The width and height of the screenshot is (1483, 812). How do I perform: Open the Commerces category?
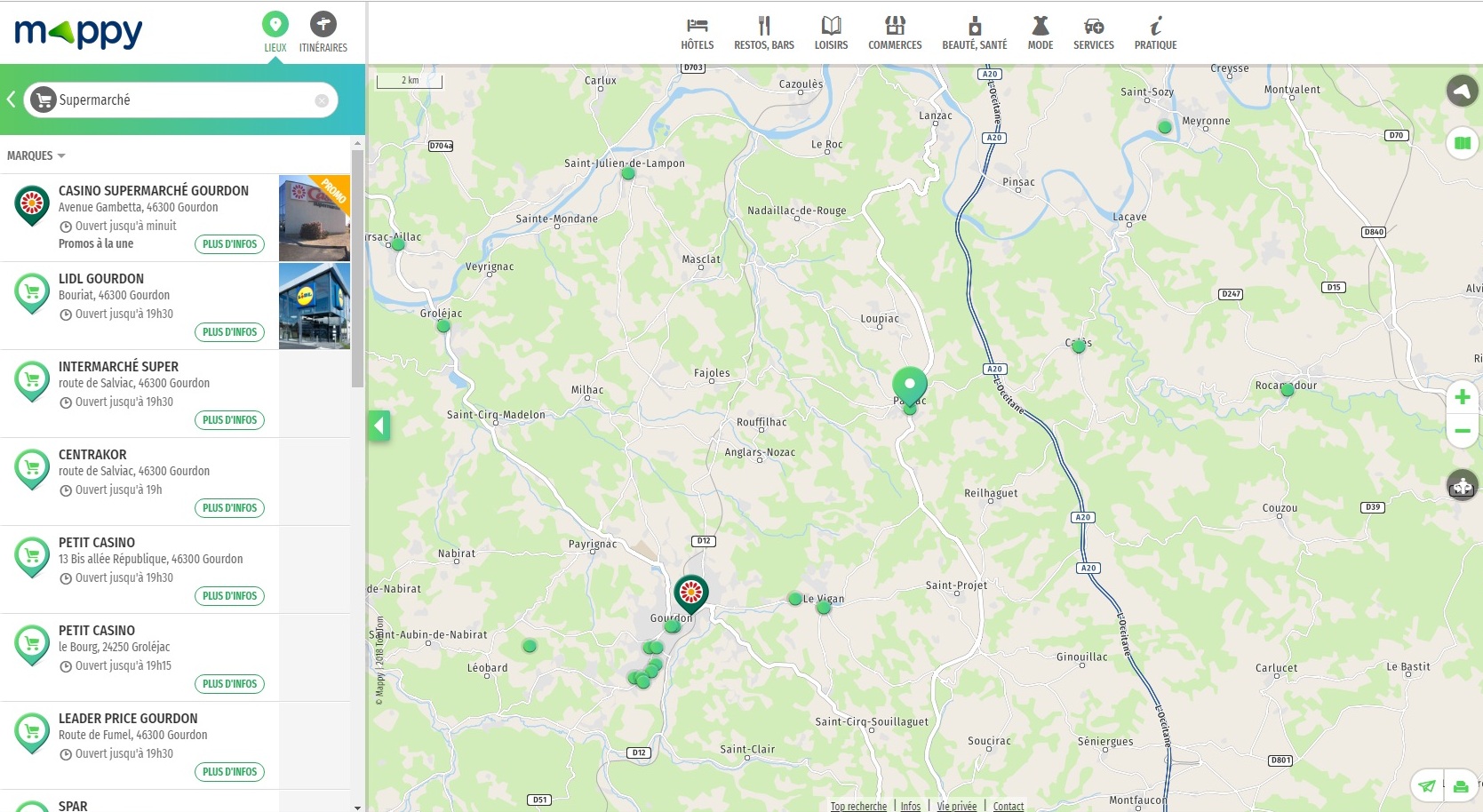tap(895, 33)
